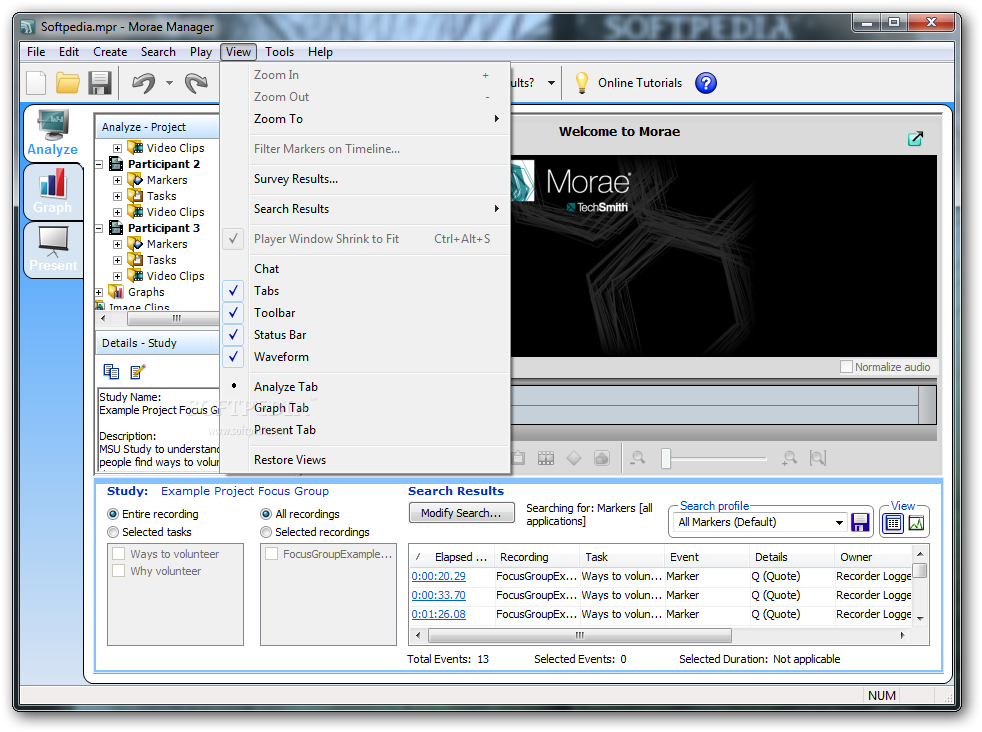Click the audio waveform timeline area
This screenshot has width=982, height=732.
715,406
